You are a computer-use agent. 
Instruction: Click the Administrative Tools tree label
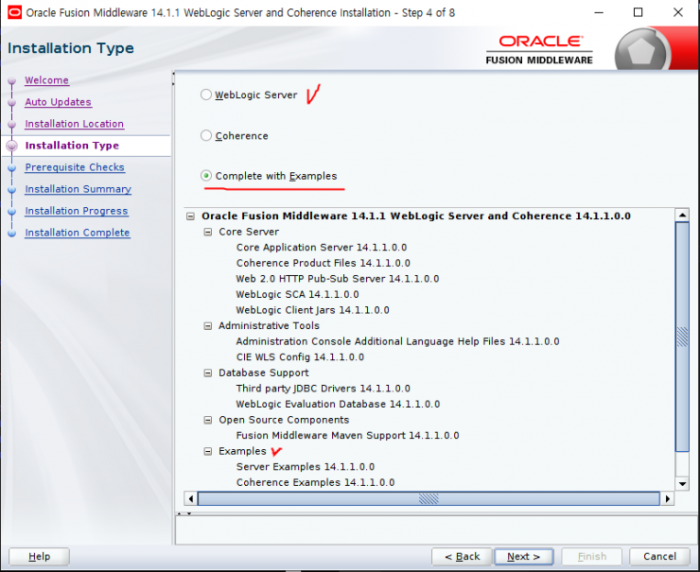coord(269,326)
